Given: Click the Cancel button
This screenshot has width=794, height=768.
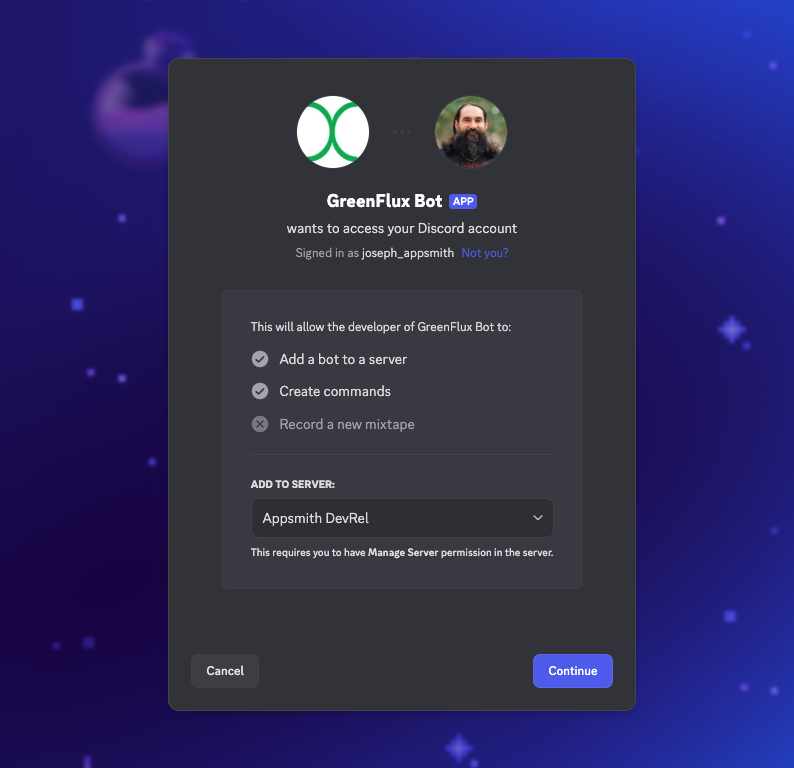Looking at the screenshot, I should click(x=225, y=671).
